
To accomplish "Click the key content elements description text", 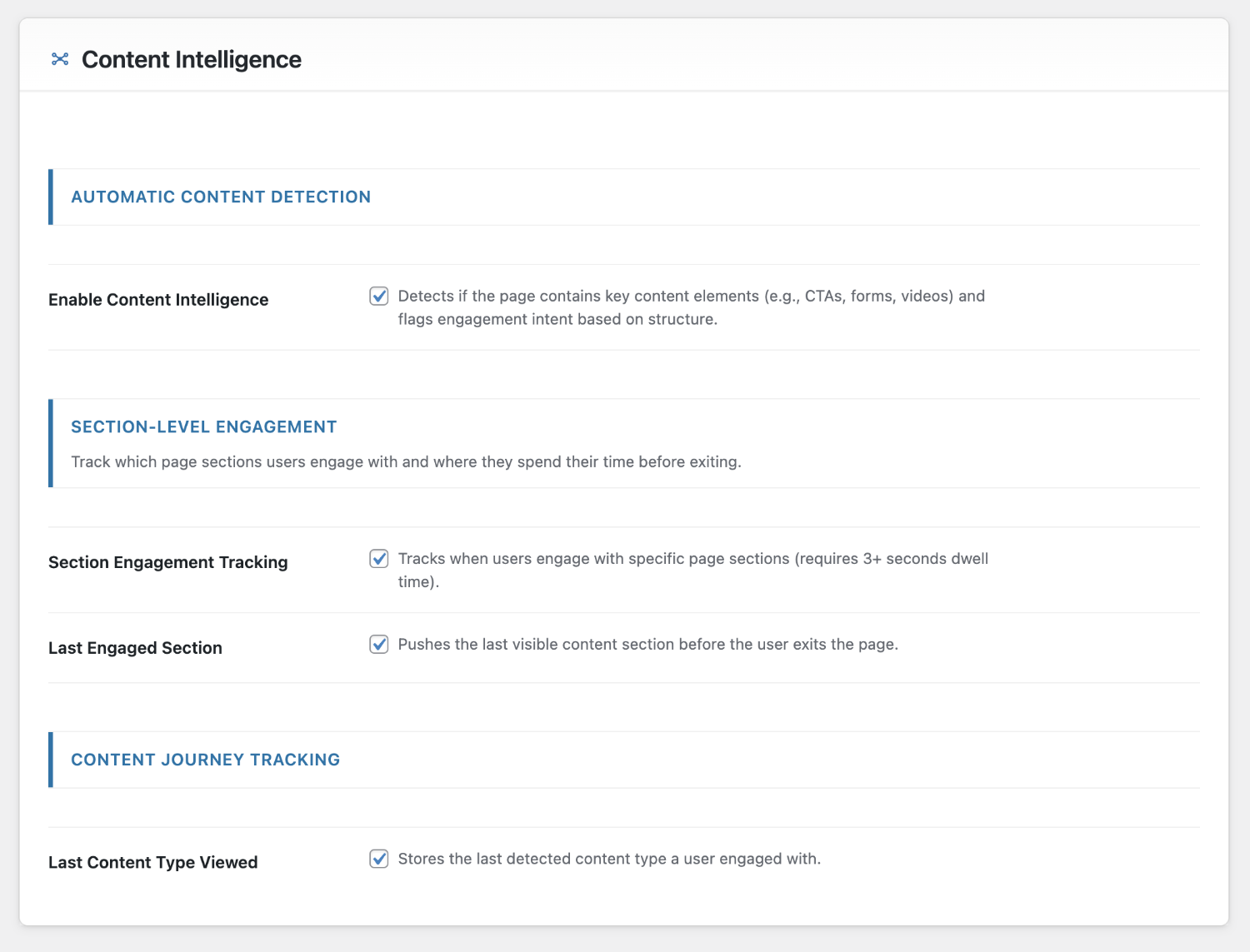I will tap(692, 307).
